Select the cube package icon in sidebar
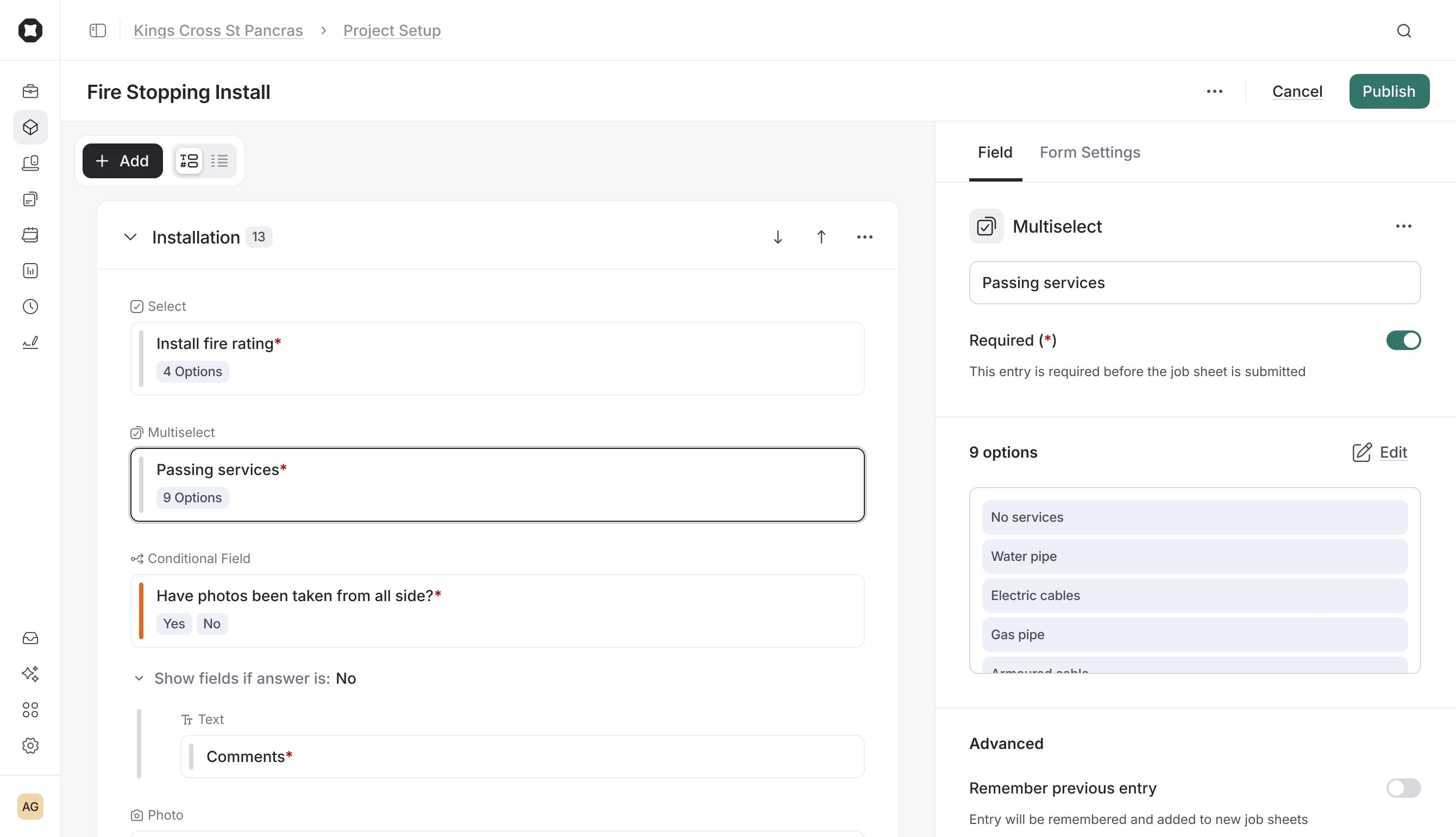Screen dimensions: 1456x837 coord(30,127)
